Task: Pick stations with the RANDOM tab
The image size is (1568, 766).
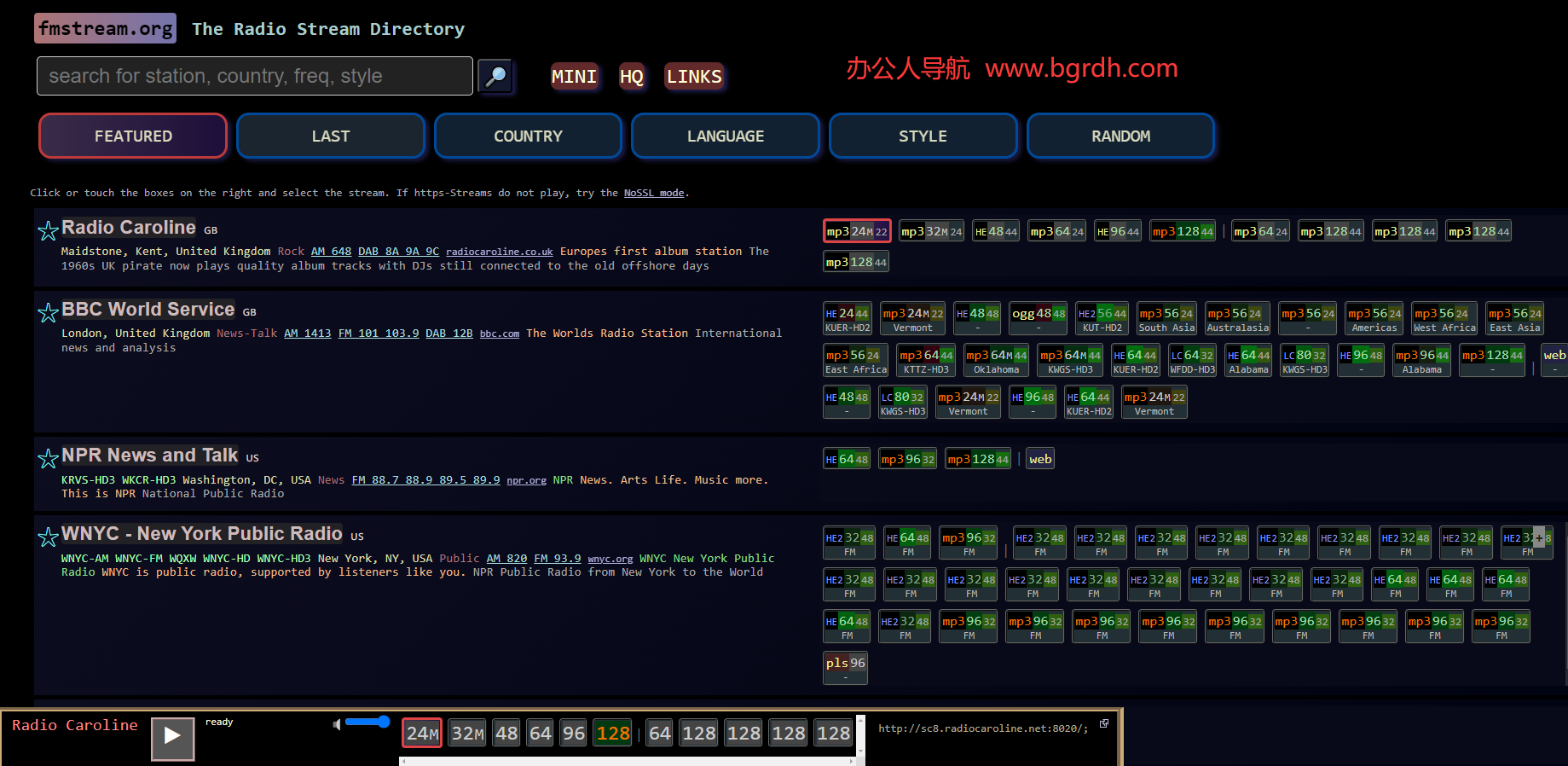Action: tap(1121, 136)
